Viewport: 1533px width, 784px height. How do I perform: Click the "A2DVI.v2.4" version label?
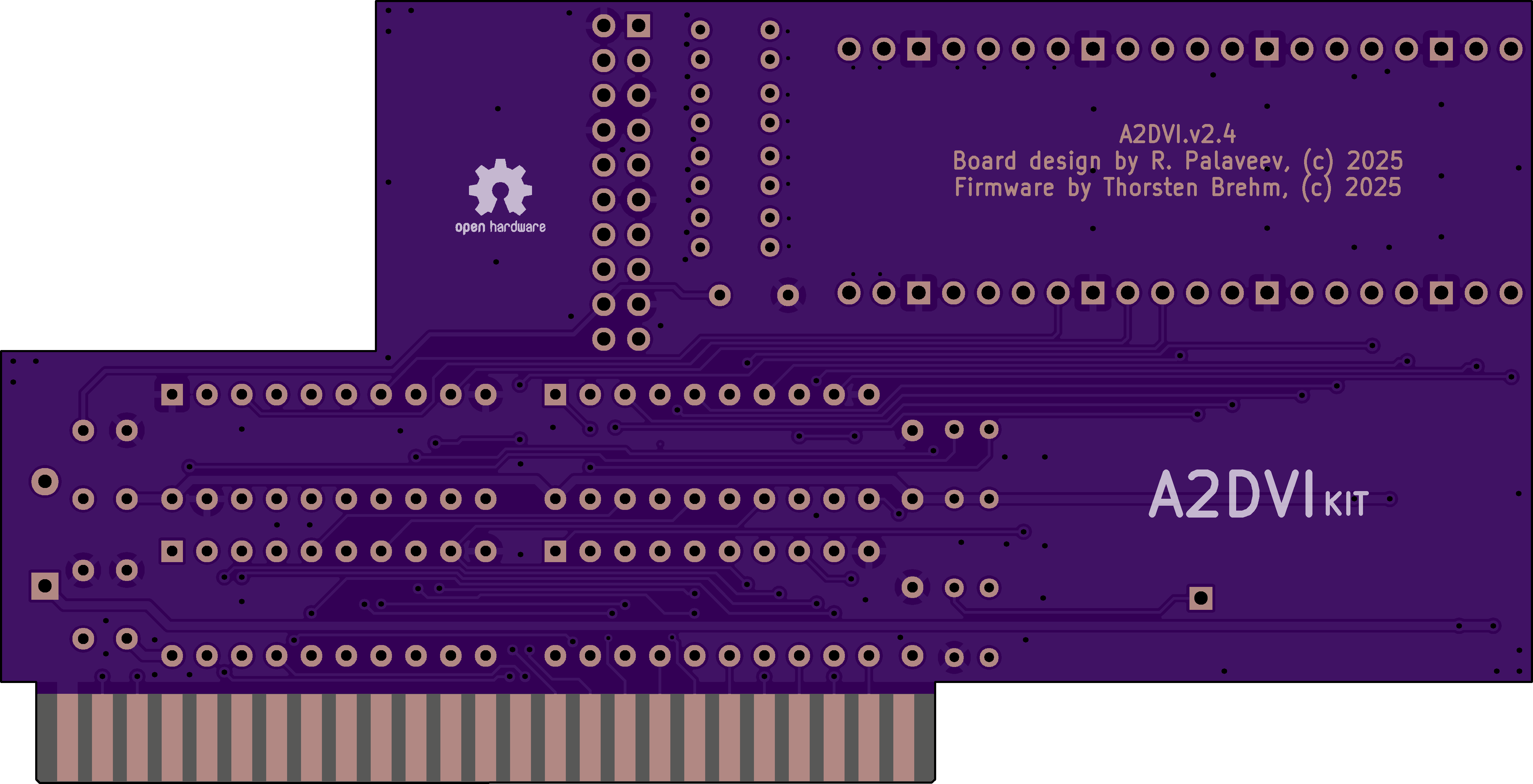point(1178,134)
